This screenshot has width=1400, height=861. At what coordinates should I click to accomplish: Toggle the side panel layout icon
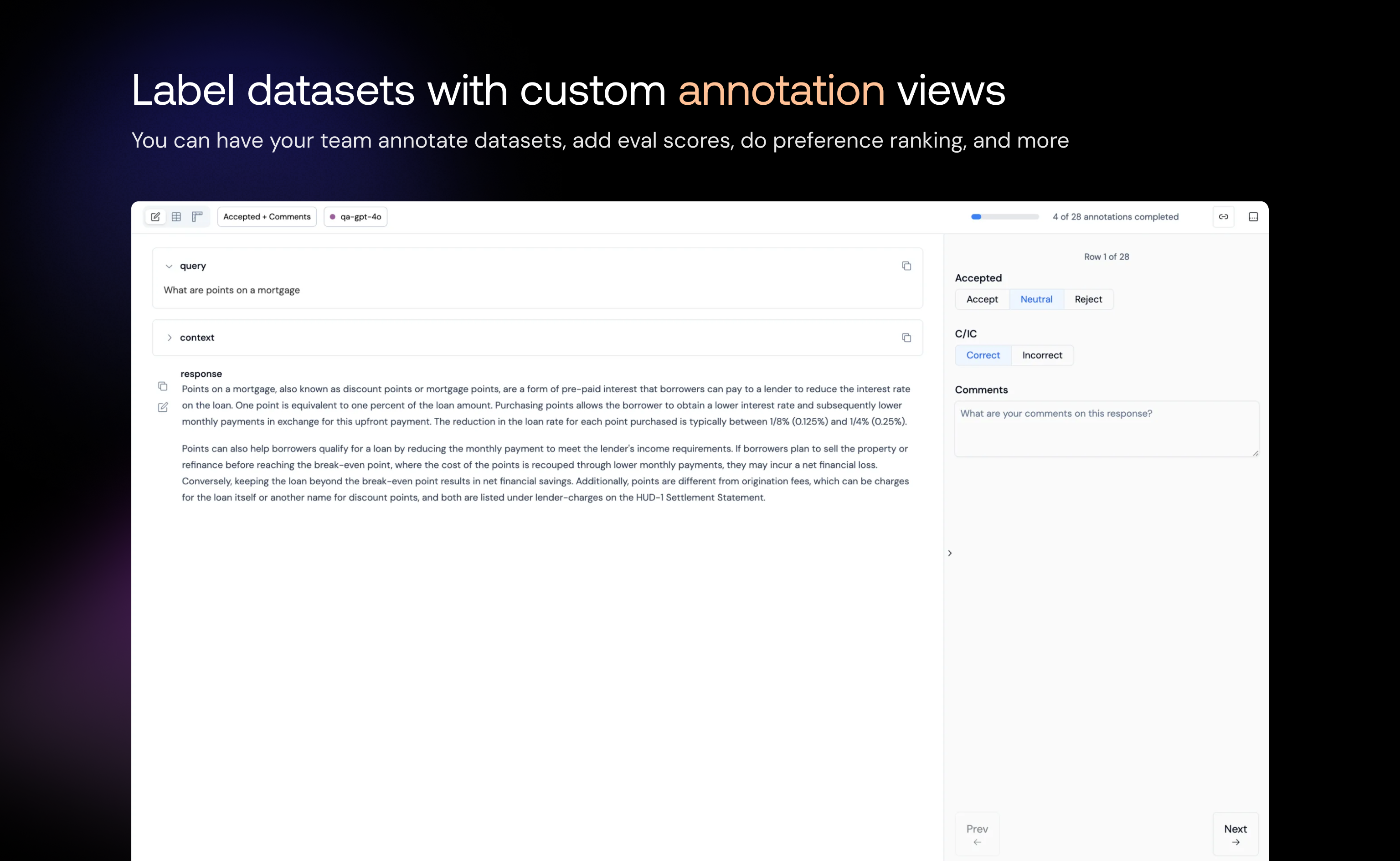click(x=1253, y=216)
